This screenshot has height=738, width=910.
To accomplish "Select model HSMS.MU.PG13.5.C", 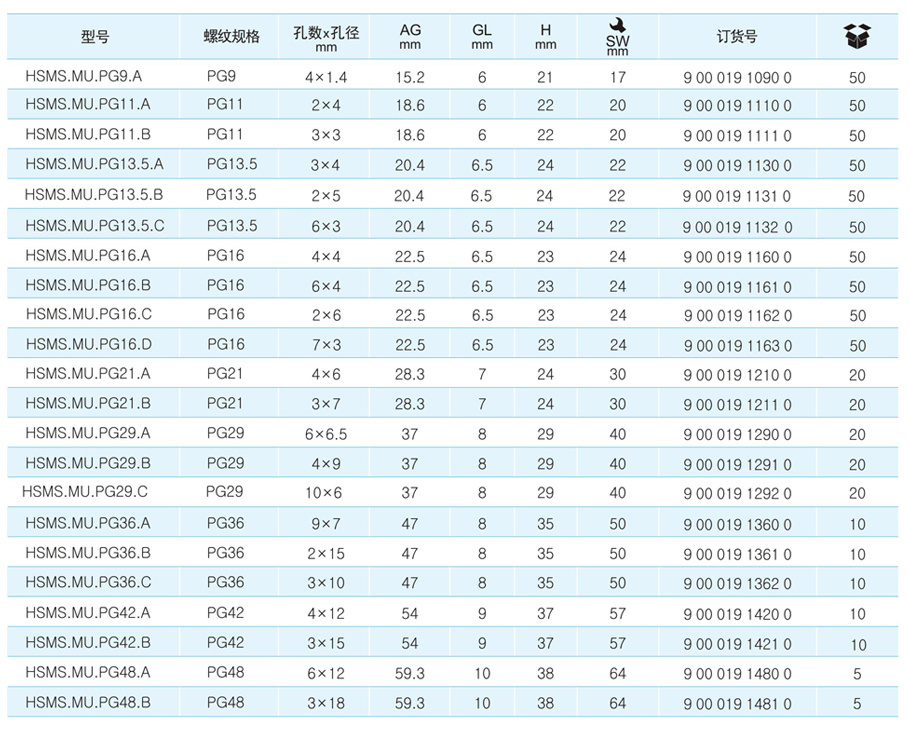I will [95, 226].
